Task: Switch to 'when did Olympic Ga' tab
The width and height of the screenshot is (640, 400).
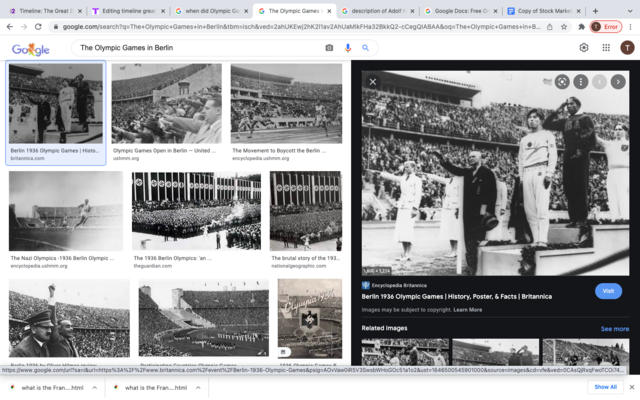Action: 212,11
